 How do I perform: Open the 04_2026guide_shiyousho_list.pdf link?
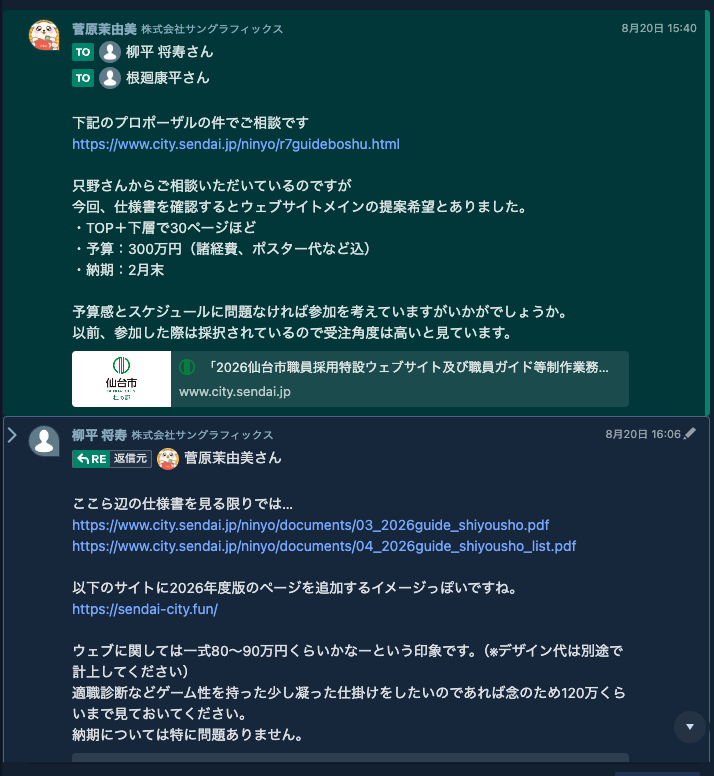click(324, 546)
